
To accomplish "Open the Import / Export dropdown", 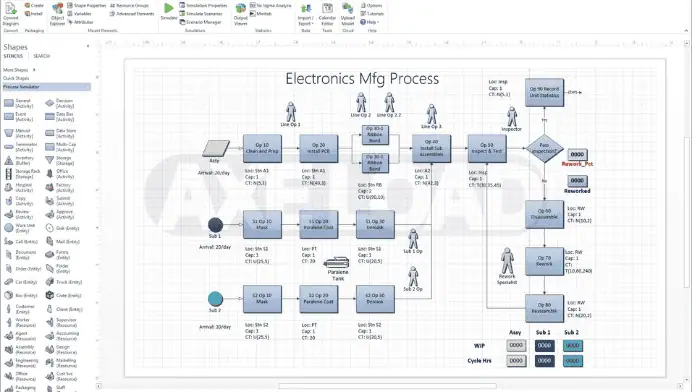I will point(305,14).
